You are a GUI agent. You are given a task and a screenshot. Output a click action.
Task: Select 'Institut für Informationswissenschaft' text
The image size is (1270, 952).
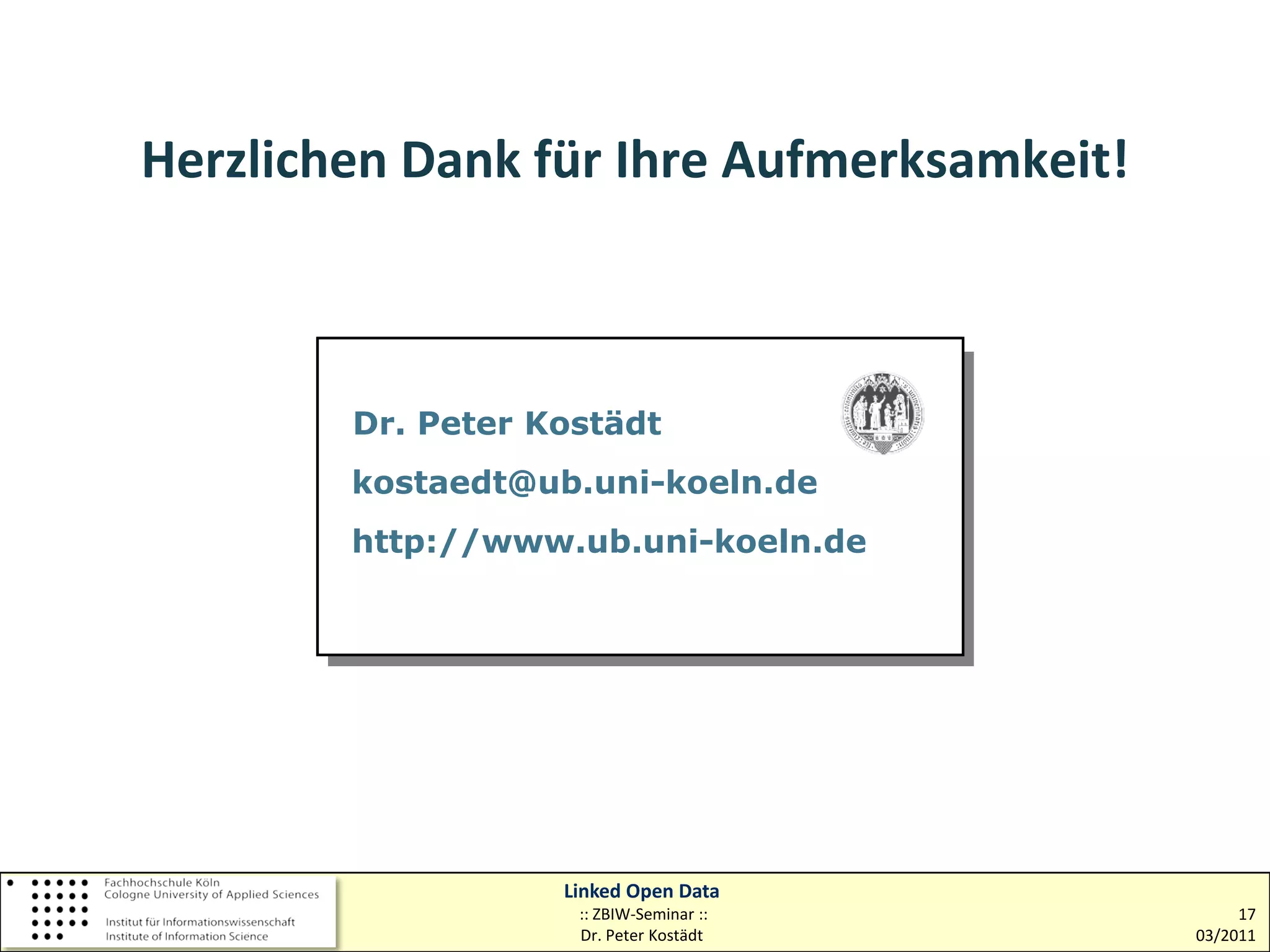point(200,922)
